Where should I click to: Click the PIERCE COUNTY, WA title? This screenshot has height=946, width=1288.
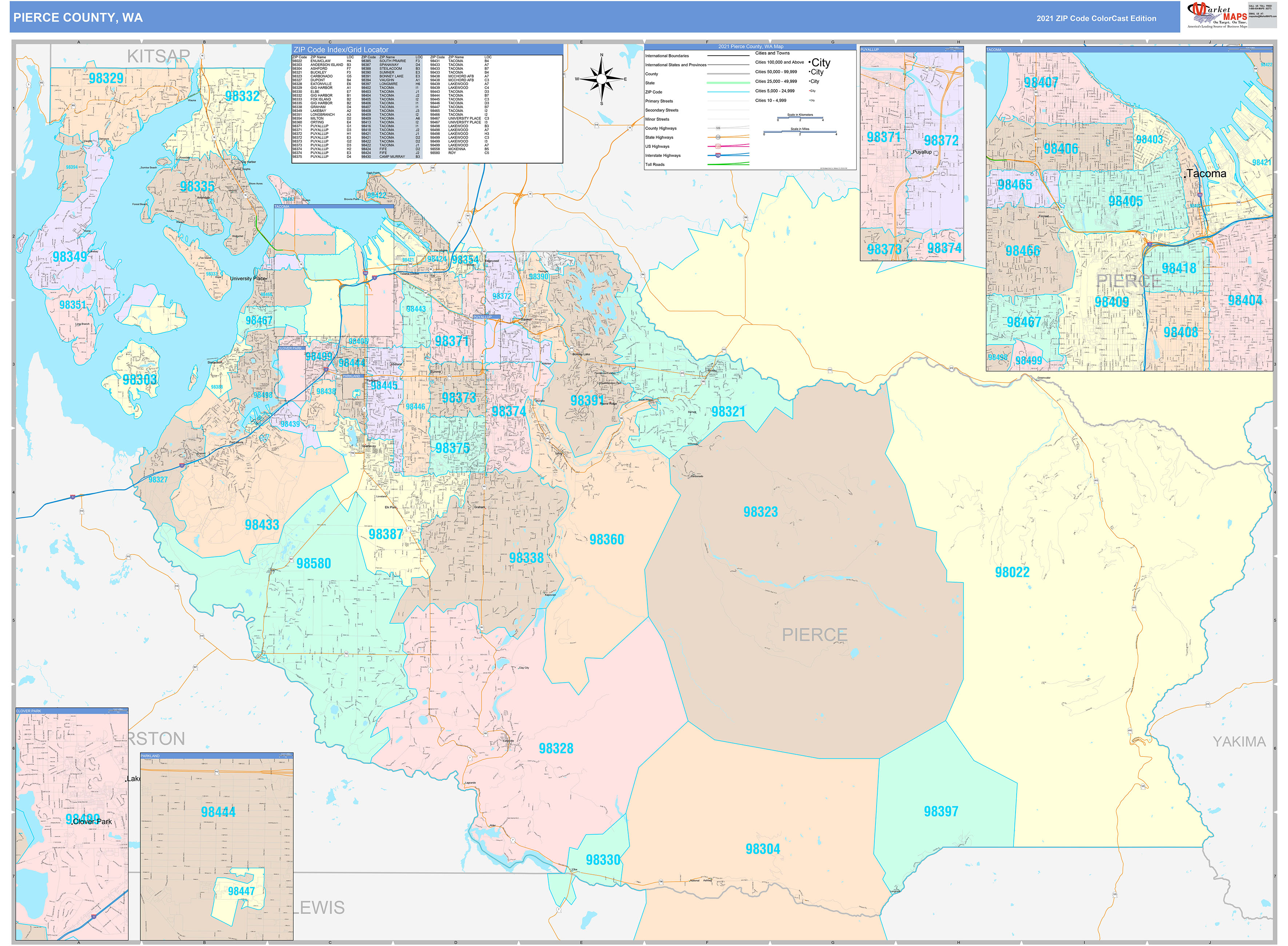(78, 18)
